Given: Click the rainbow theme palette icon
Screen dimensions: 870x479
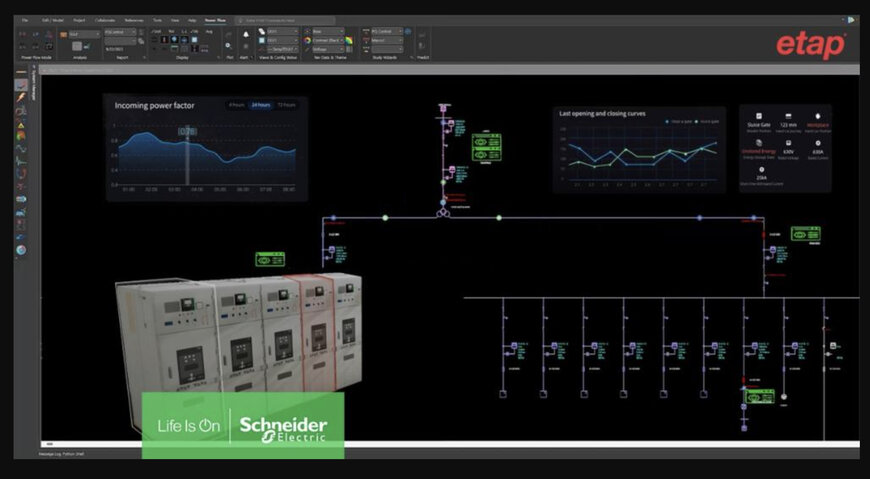Looking at the screenshot, I should point(349,41).
